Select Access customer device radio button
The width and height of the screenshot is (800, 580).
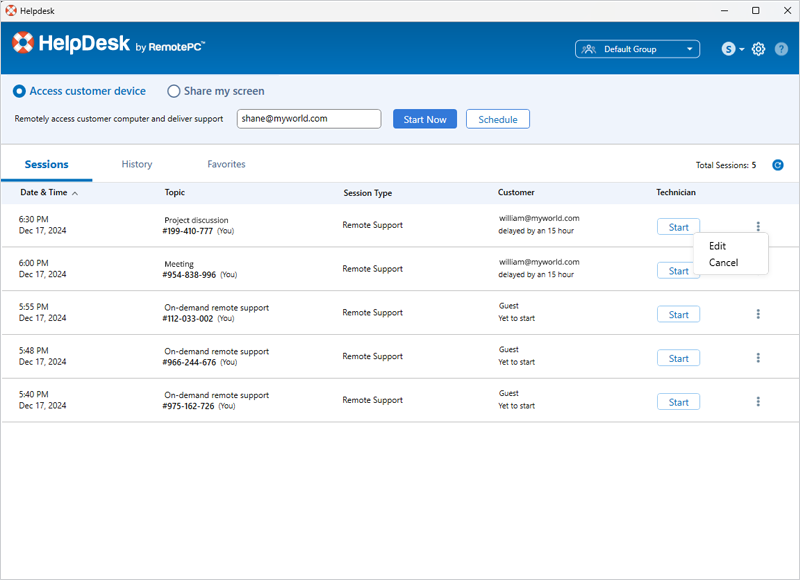pyautogui.click(x=19, y=91)
